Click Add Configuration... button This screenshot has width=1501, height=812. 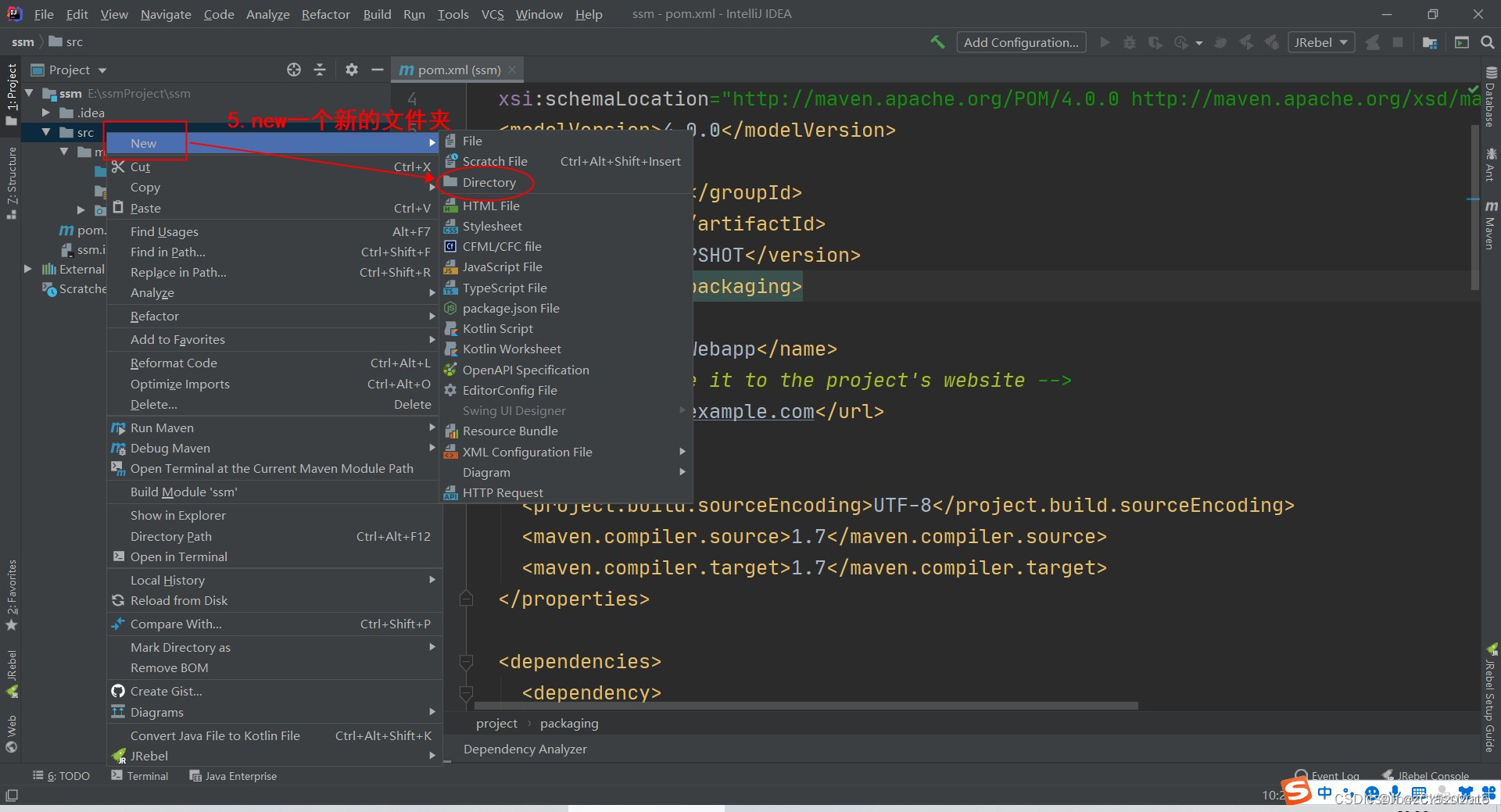[x=1021, y=42]
